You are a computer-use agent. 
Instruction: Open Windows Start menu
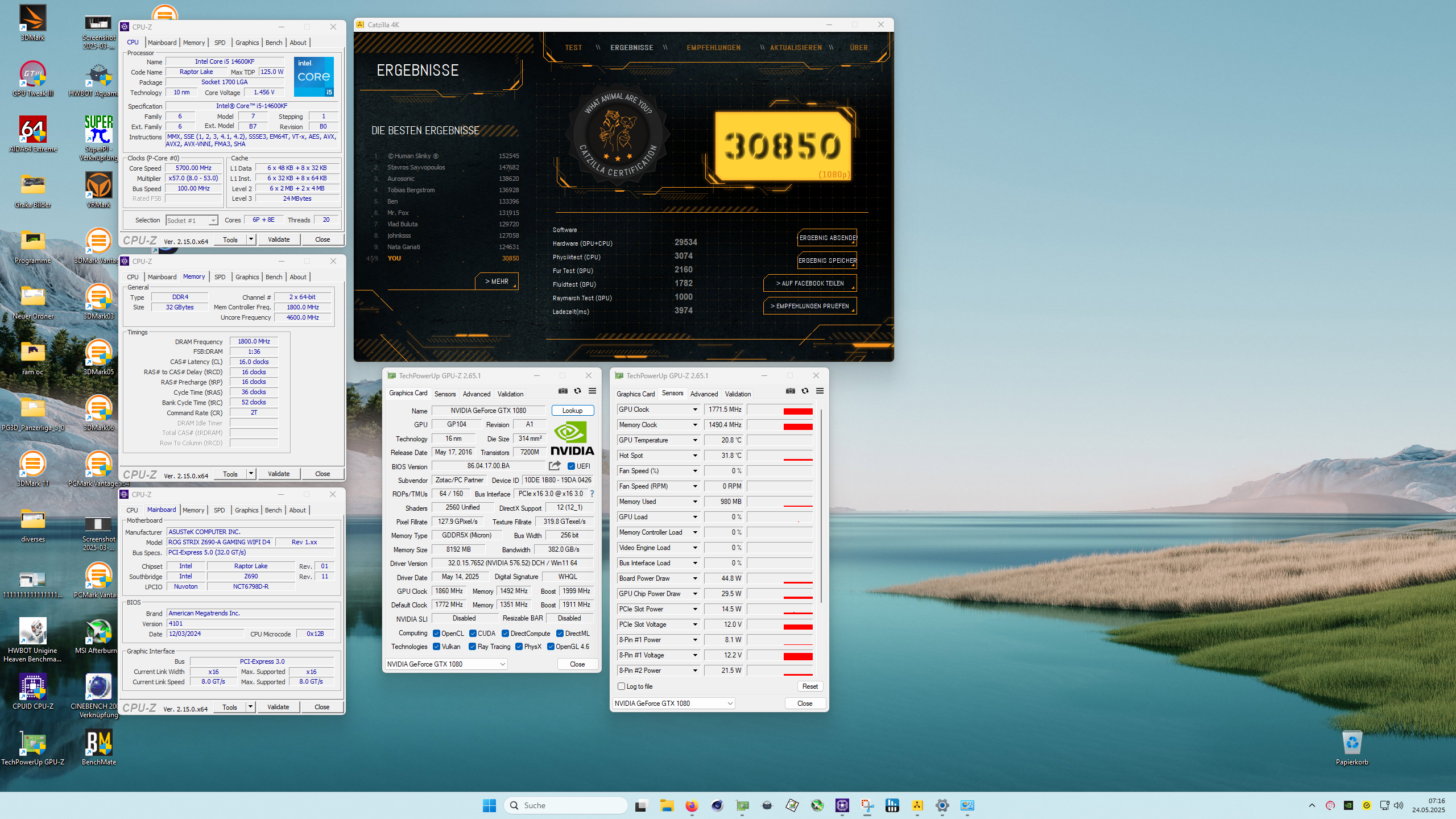pyautogui.click(x=489, y=805)
